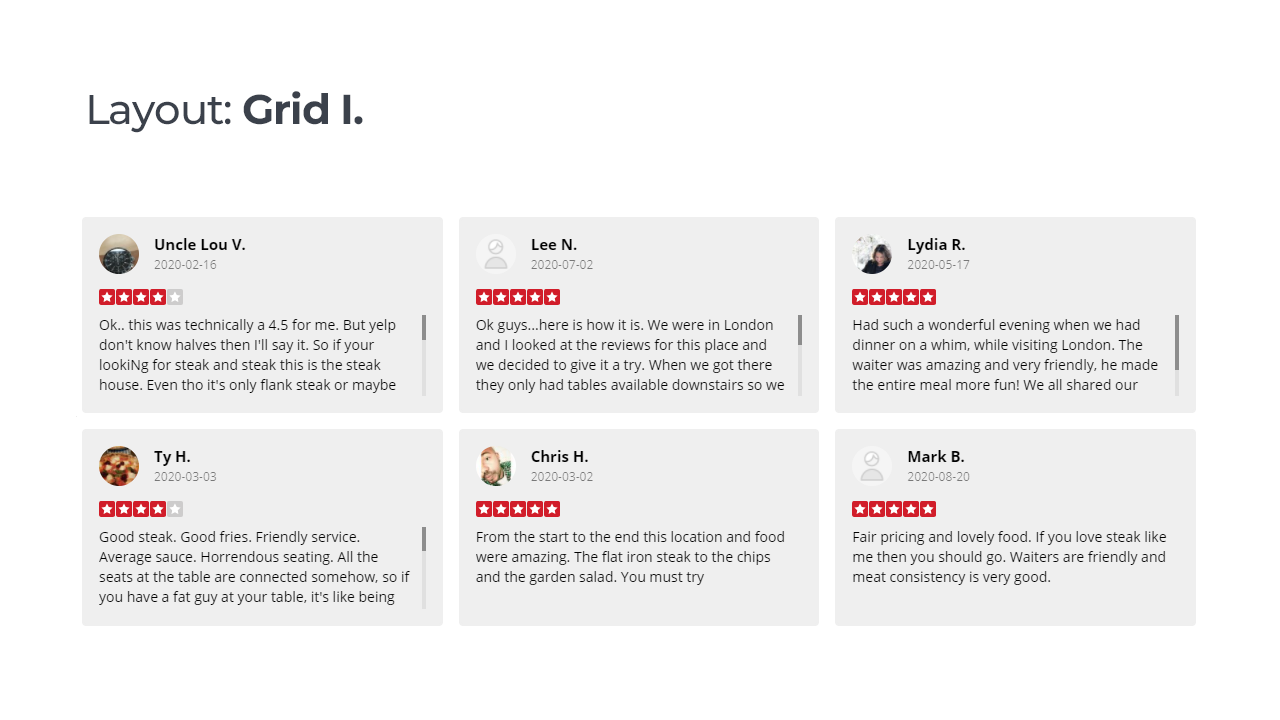Open Mark B.'s placeholder avatar
1280x720 pixels.
click(872, 466)
